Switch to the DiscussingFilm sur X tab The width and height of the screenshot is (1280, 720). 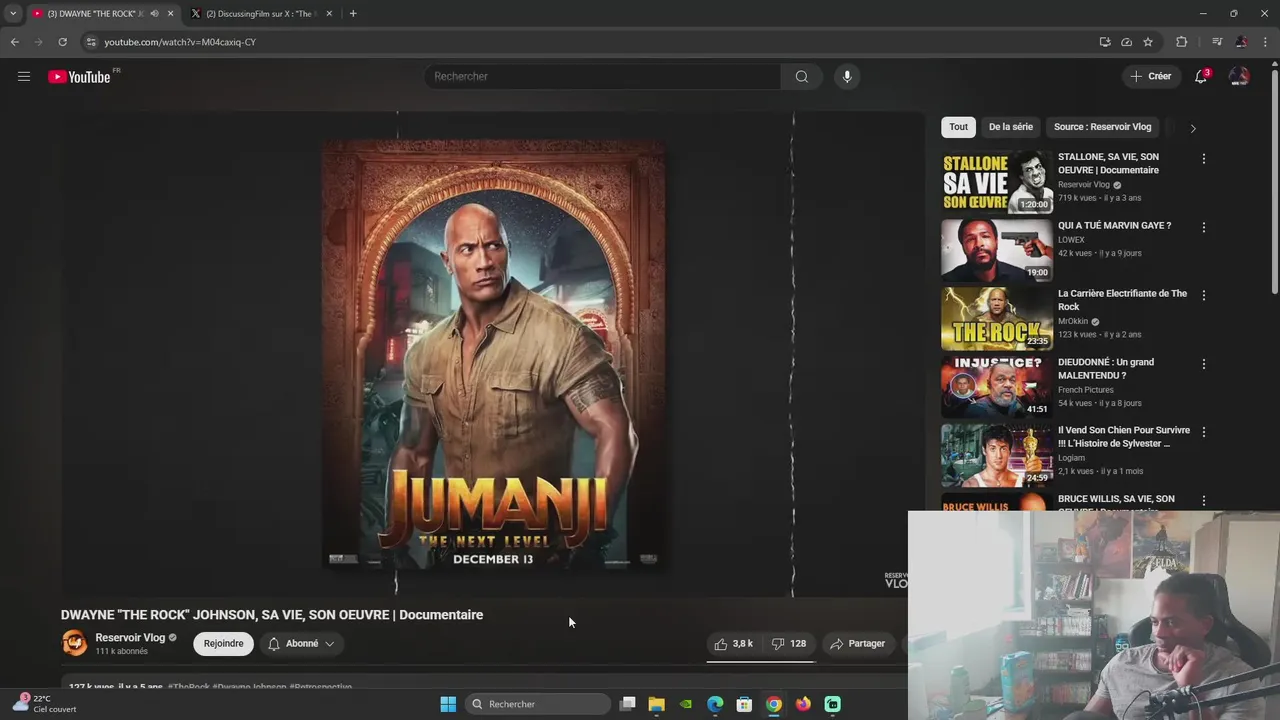click(263, 13)
